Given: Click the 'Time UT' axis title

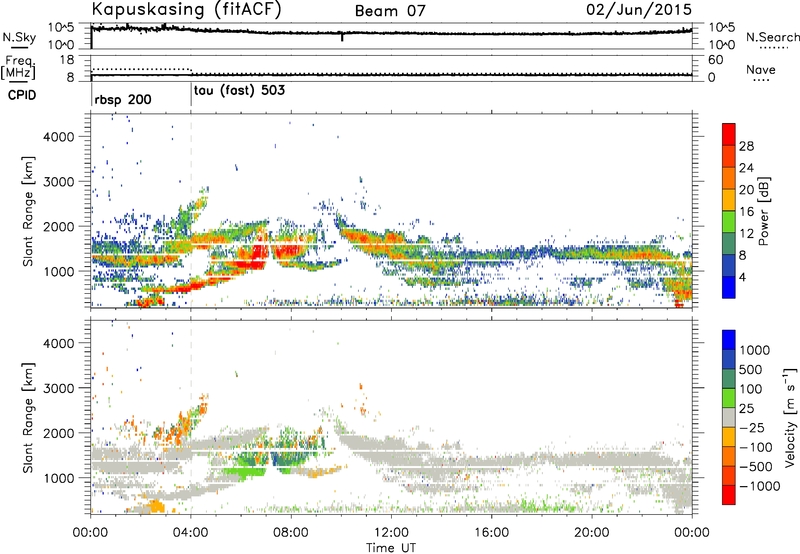Looking at the screenshot, I should tap(391, 547).
